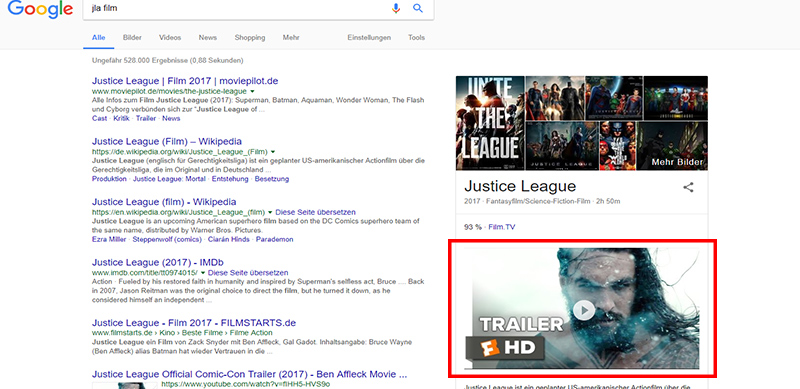Viewport: 800px width, 389px height.
Task: Expand the arrow beside German Wikipedia URL
Action: pos(273,152)
